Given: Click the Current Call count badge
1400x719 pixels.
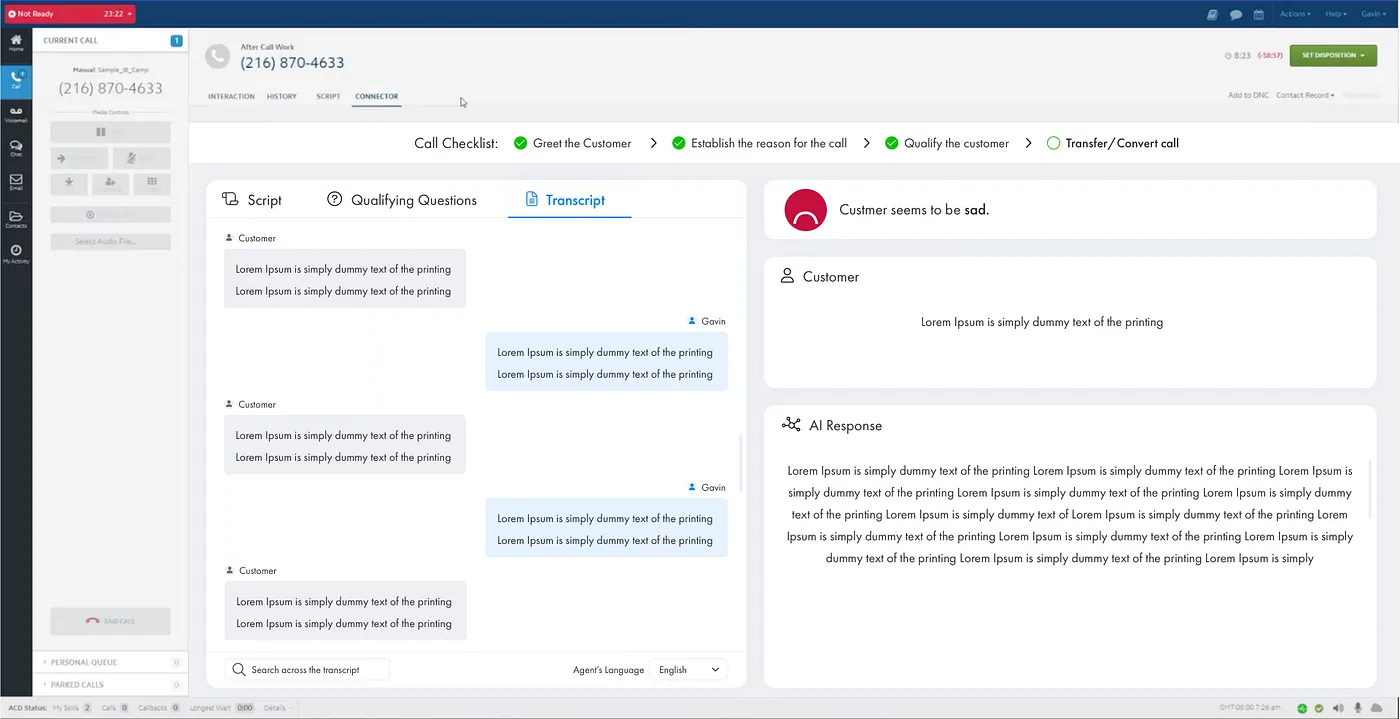Looking at the screenshot, I should tap(176, 41).
